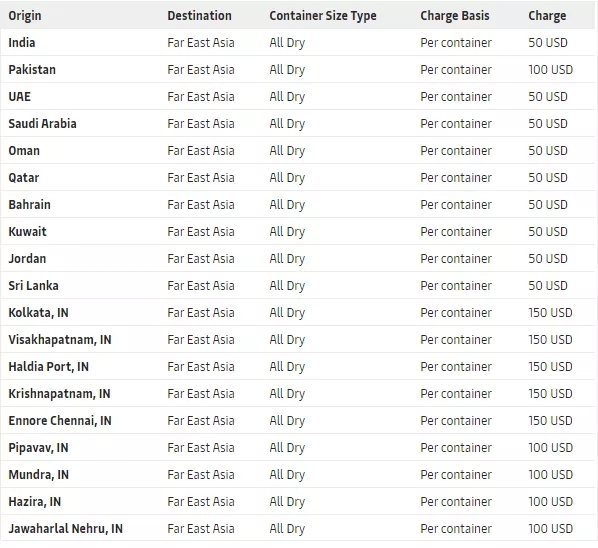The image size is (598, 548).
Task: Select the India origin row
Action: pyautogui.click(x=297, y=42)
